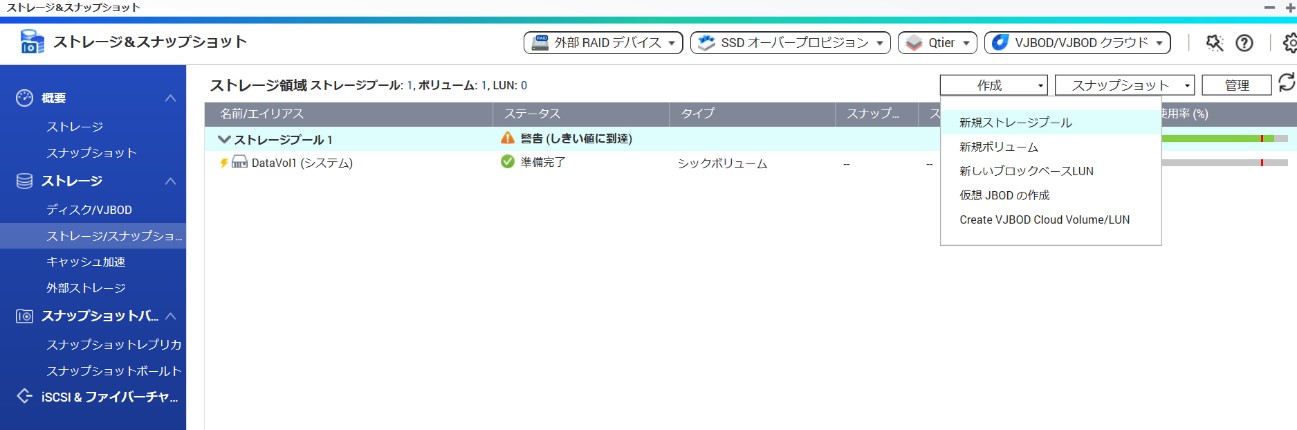Click the DataVol1 volume drive icon

point(239,163)
